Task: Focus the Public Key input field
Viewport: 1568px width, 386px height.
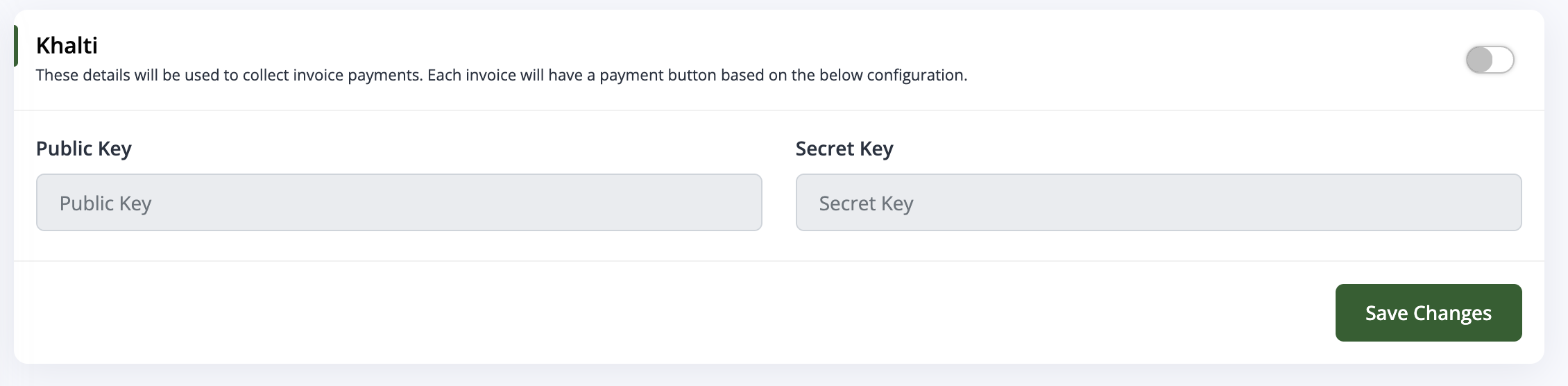Action: coord(399,203)
